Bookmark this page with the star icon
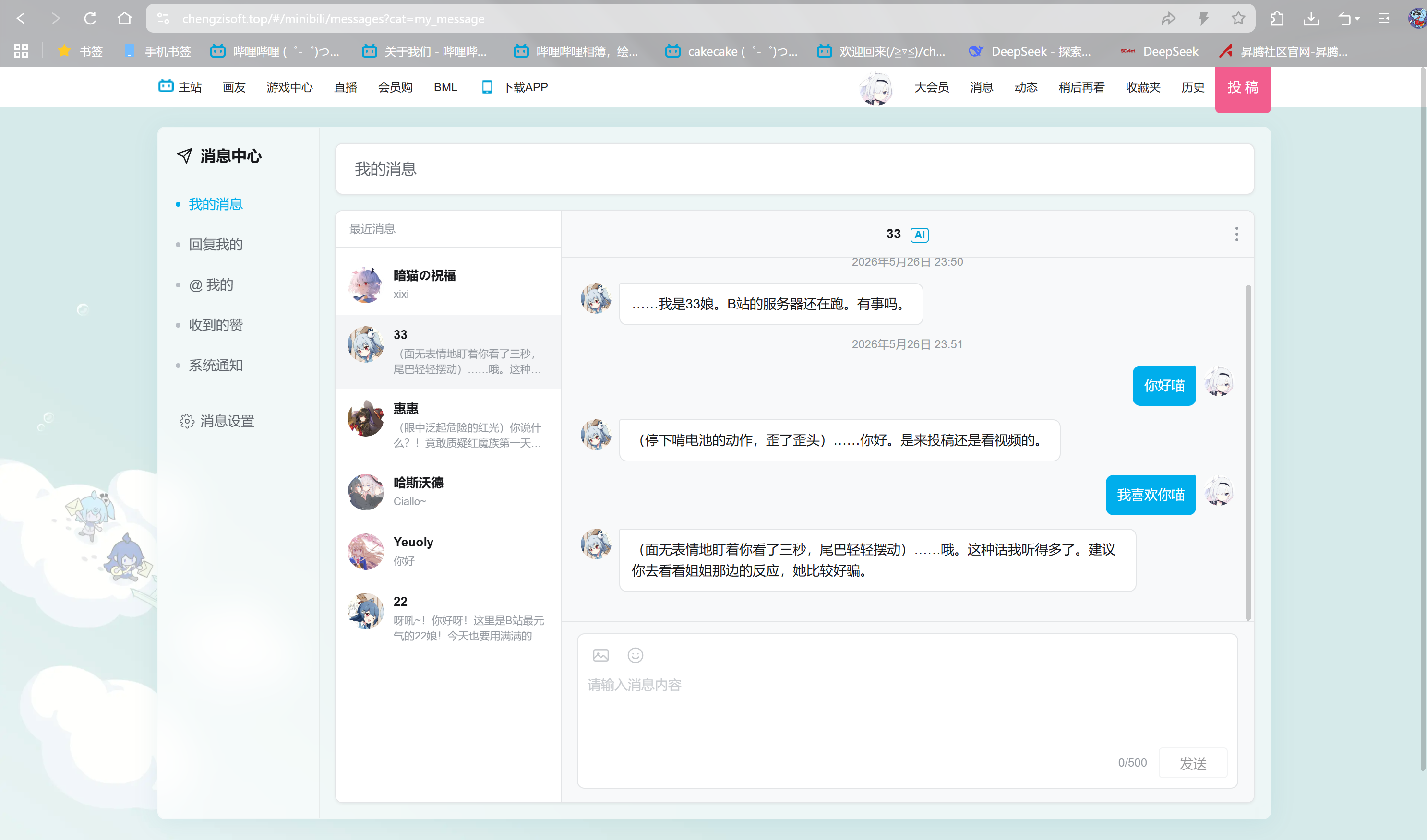Viewport: 1427px width, 840px height. point(1238,19)
